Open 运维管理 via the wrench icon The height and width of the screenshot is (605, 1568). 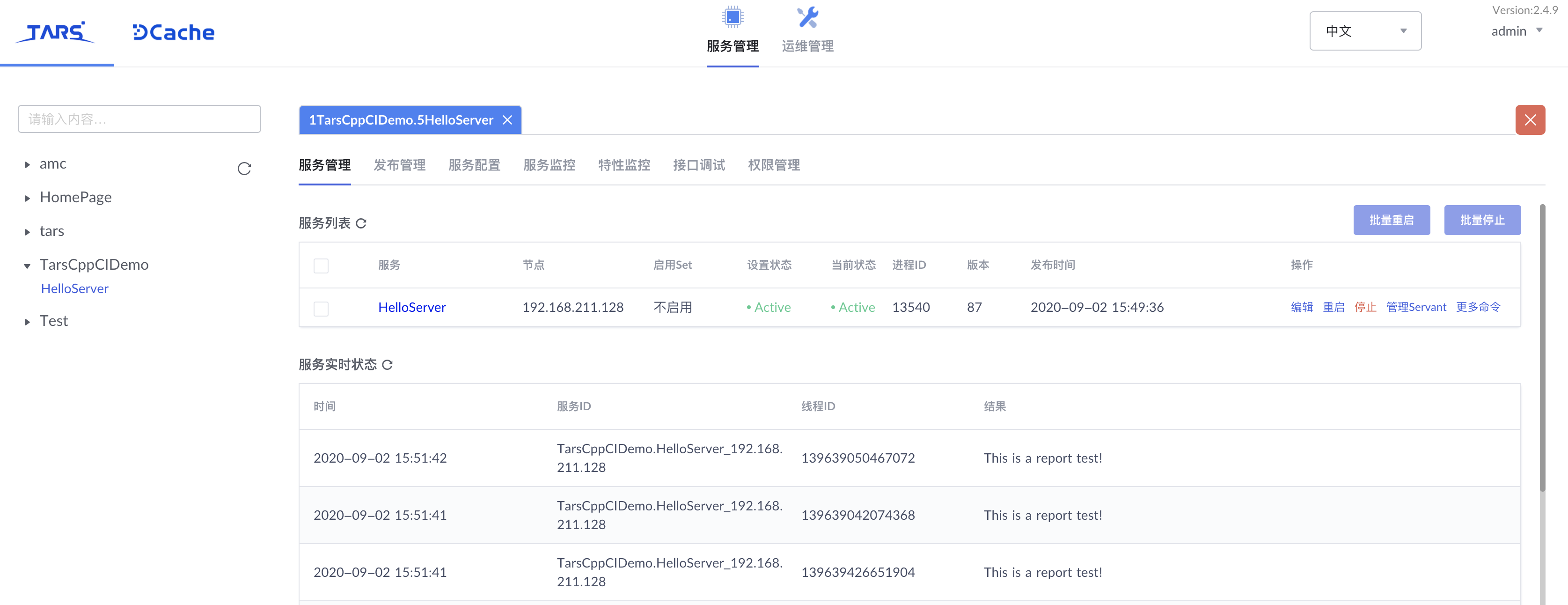coord(807,17)
